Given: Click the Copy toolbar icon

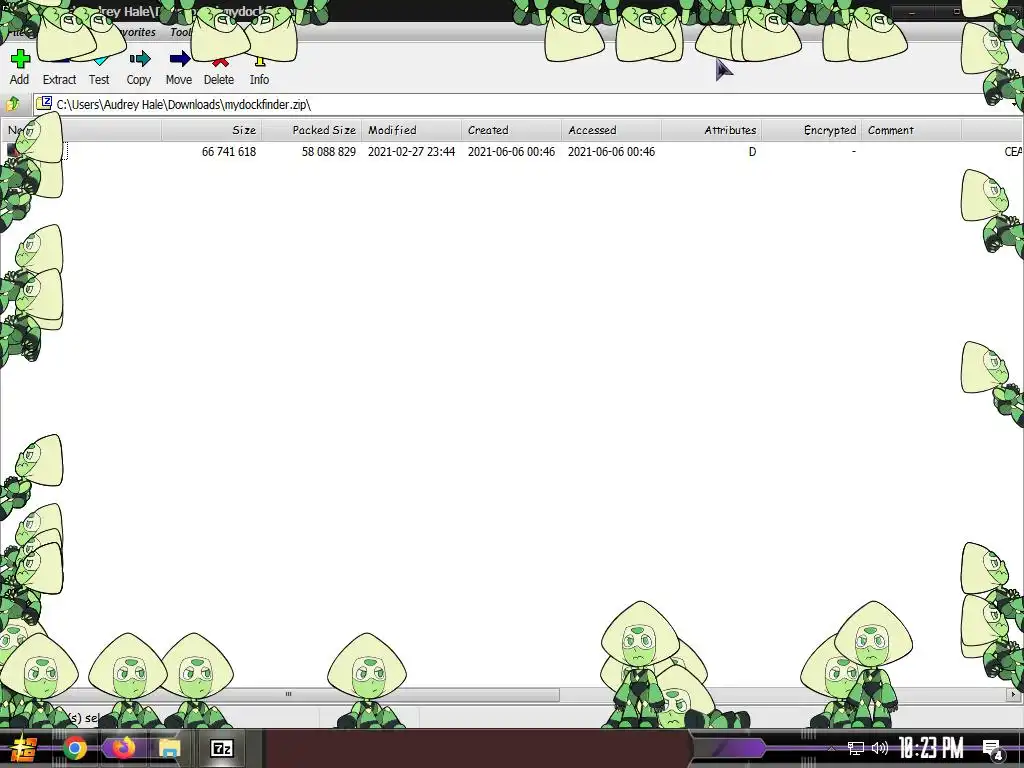Looking at the screenshot, I should (x=139, y=59).
